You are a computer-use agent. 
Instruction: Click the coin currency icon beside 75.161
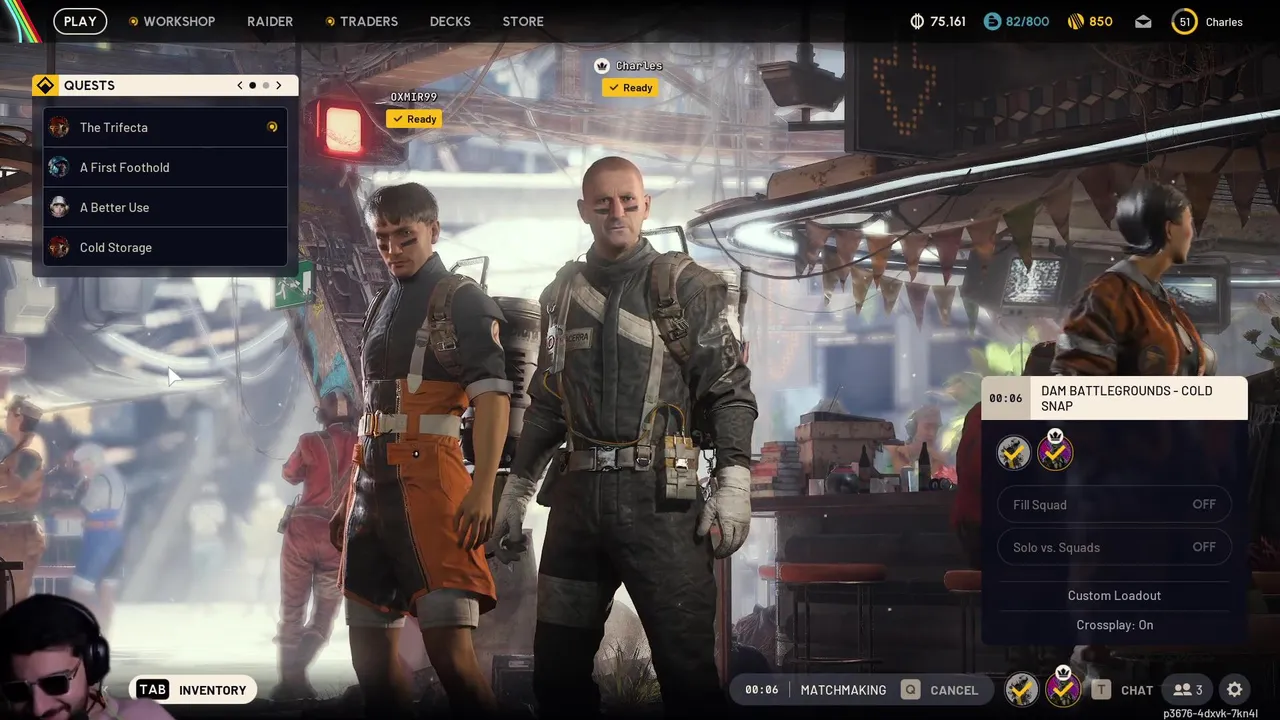[x=917, y=21]
